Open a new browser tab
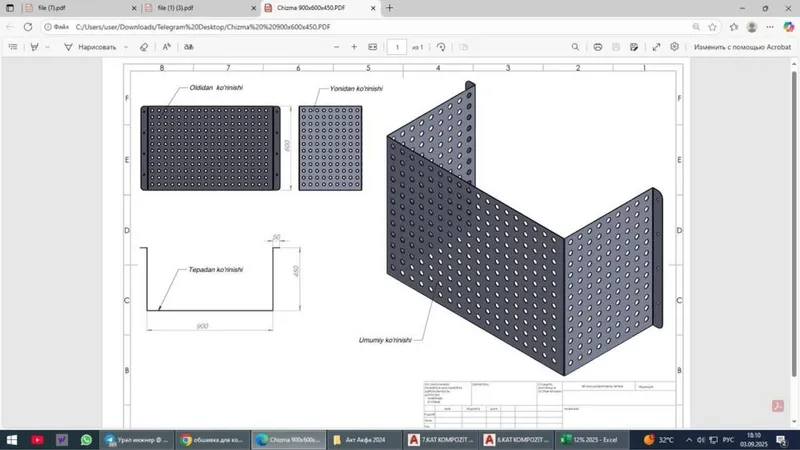The image size is (800, 450). 390,8
